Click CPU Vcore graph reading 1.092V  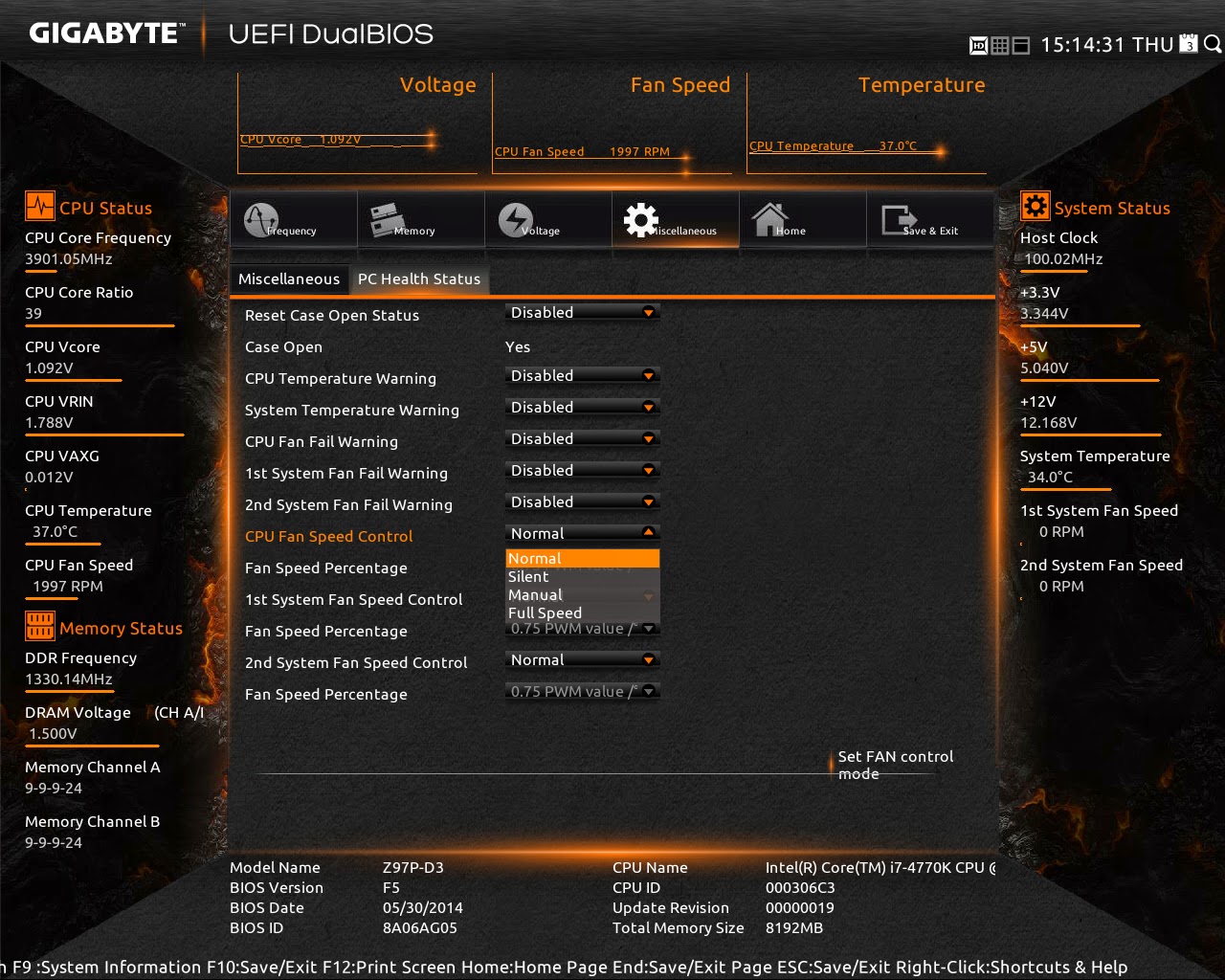[301, 140]
